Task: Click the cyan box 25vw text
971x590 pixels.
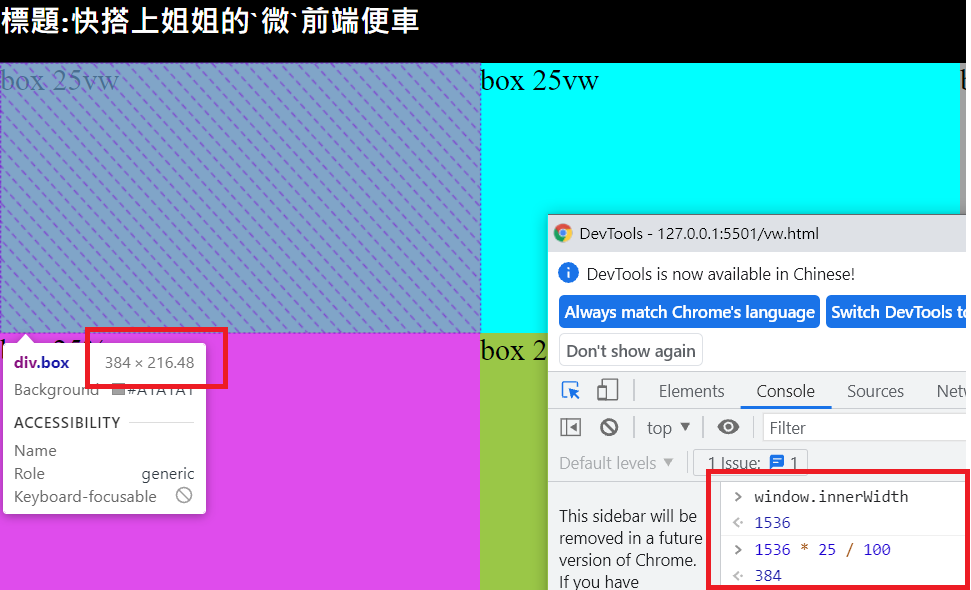Action: (539, 80)
